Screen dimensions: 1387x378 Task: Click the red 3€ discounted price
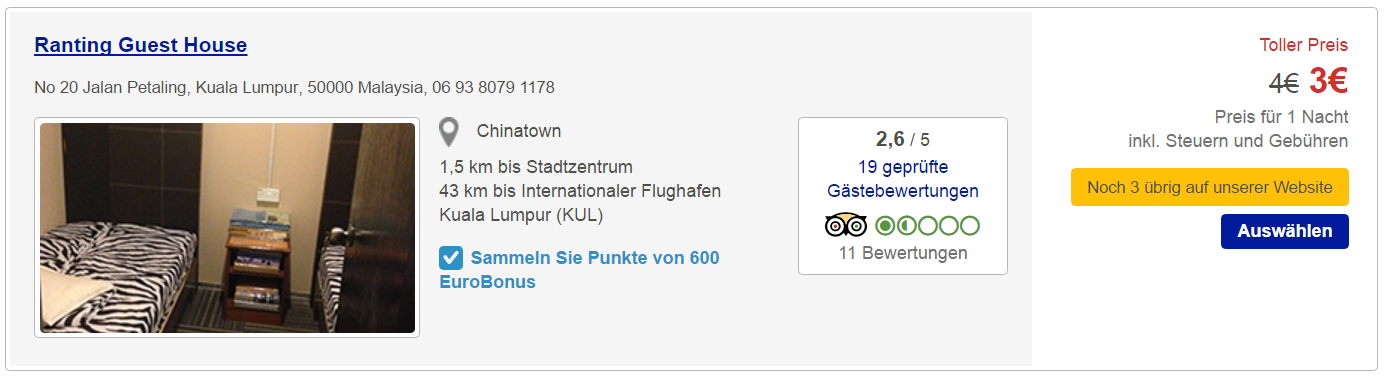coord(1329,81)
